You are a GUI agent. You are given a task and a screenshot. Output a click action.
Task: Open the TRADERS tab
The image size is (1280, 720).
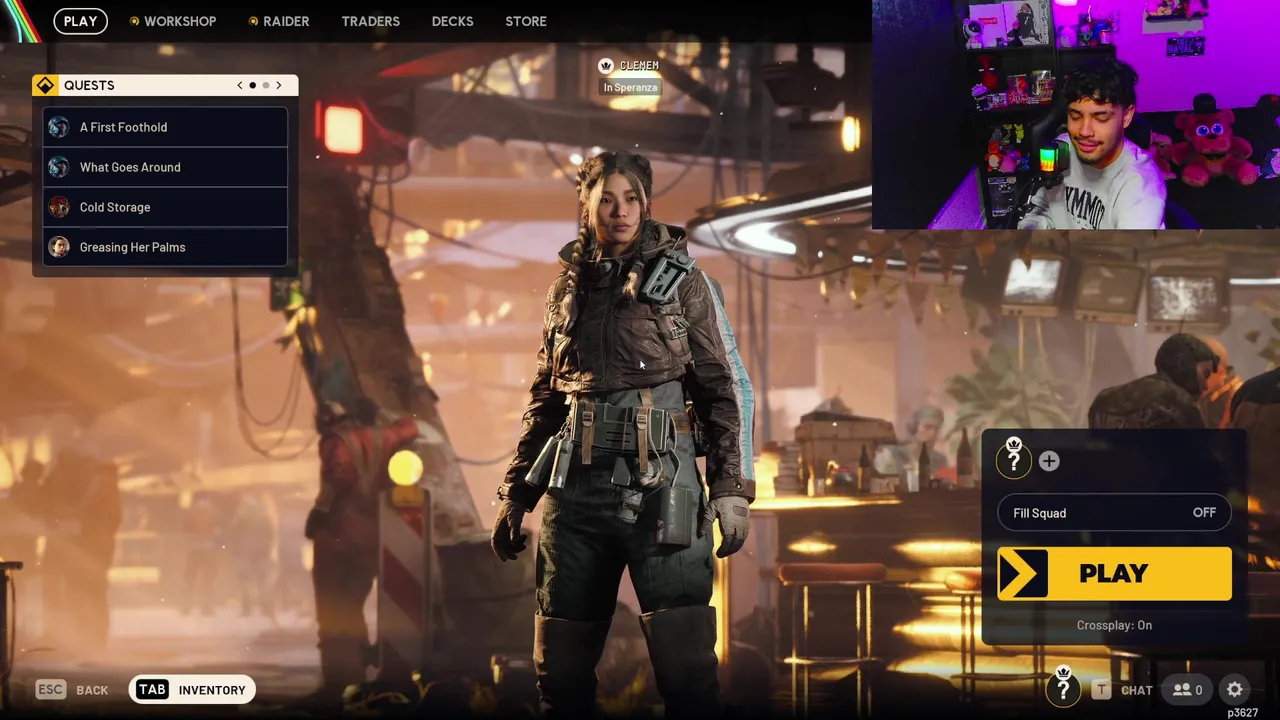[x=370, y=21]
